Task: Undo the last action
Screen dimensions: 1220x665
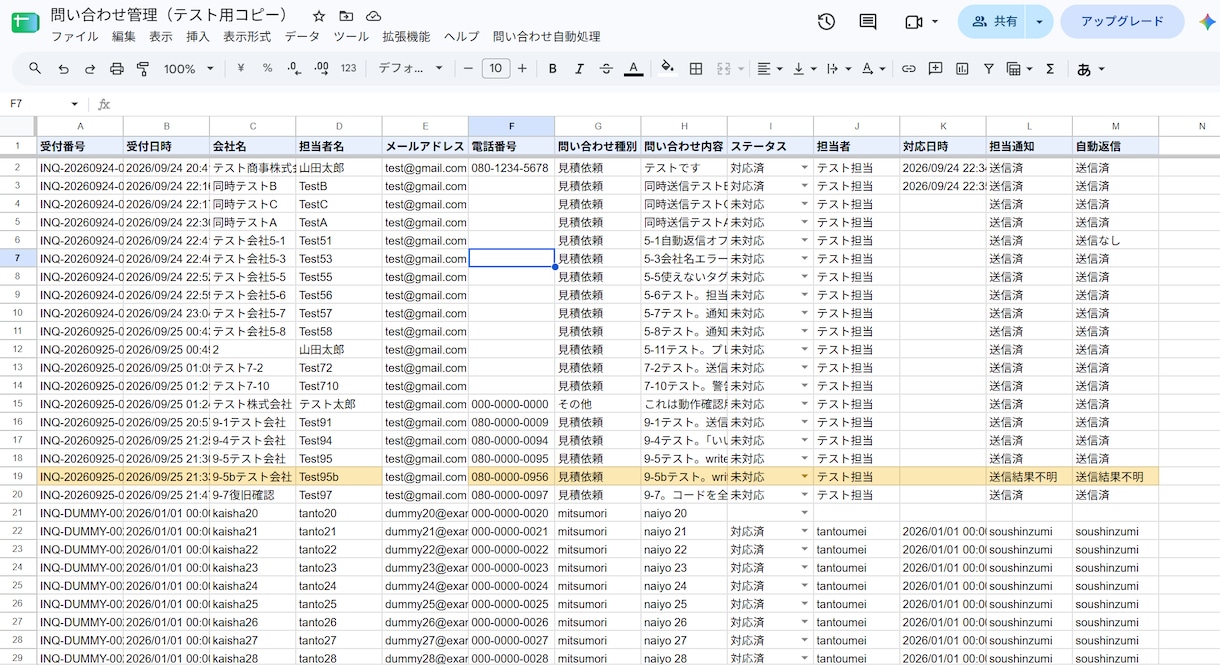Action: tap(63, 69)
